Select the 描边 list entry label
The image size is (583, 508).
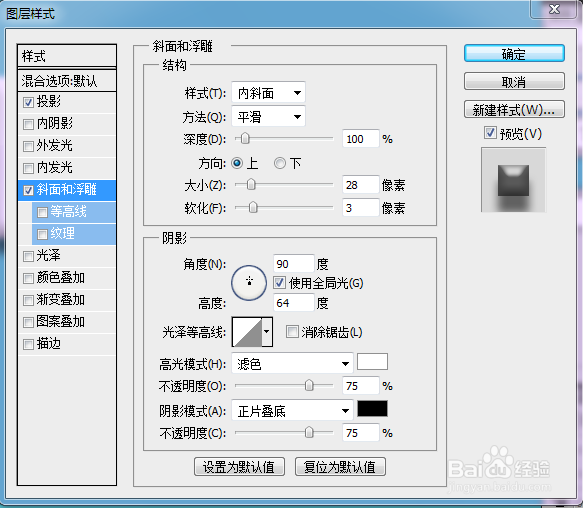48,344
